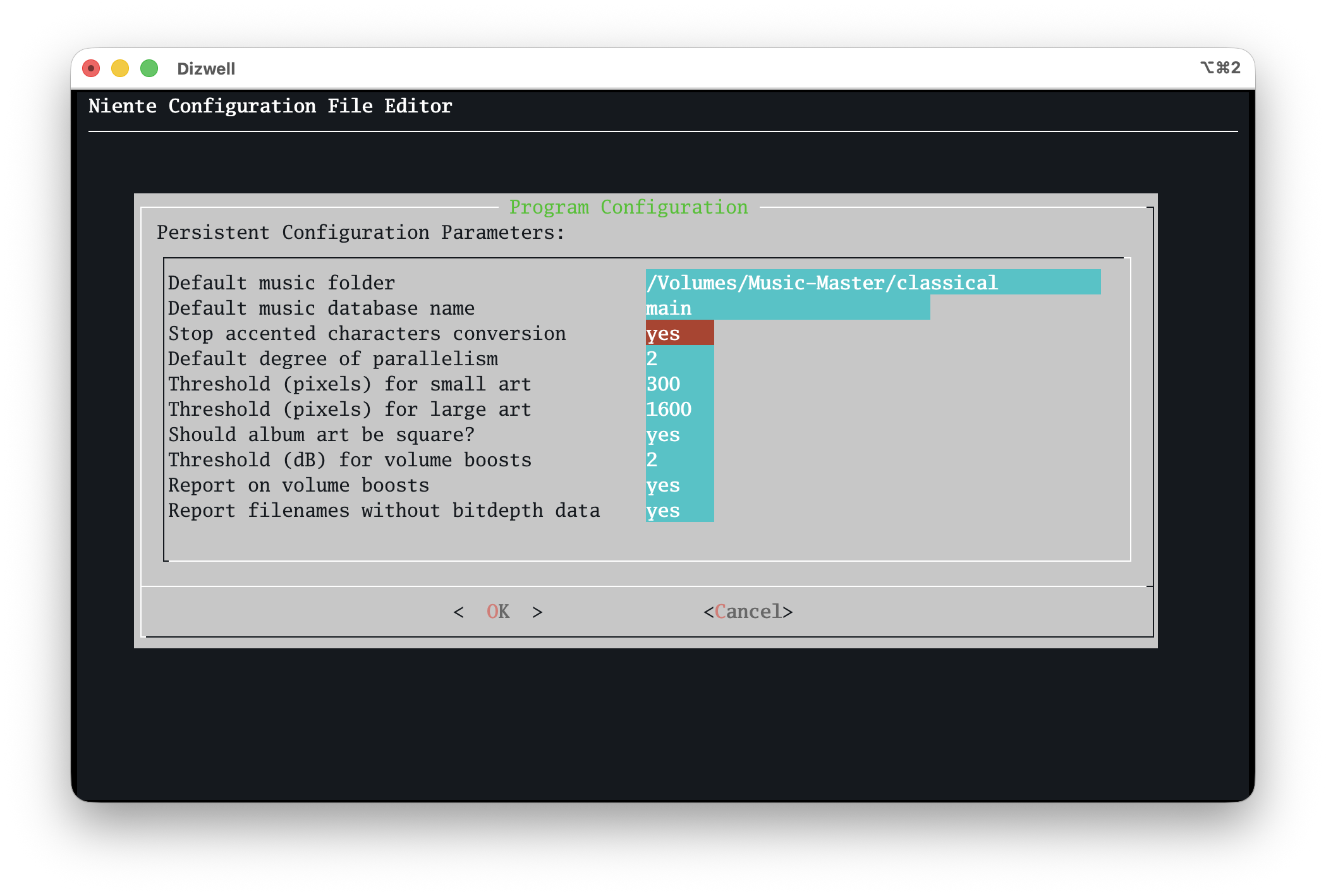Screen dimensions: 1326x896
Task: Click the macOS green zoom icon
Action: tap(148, 68)
